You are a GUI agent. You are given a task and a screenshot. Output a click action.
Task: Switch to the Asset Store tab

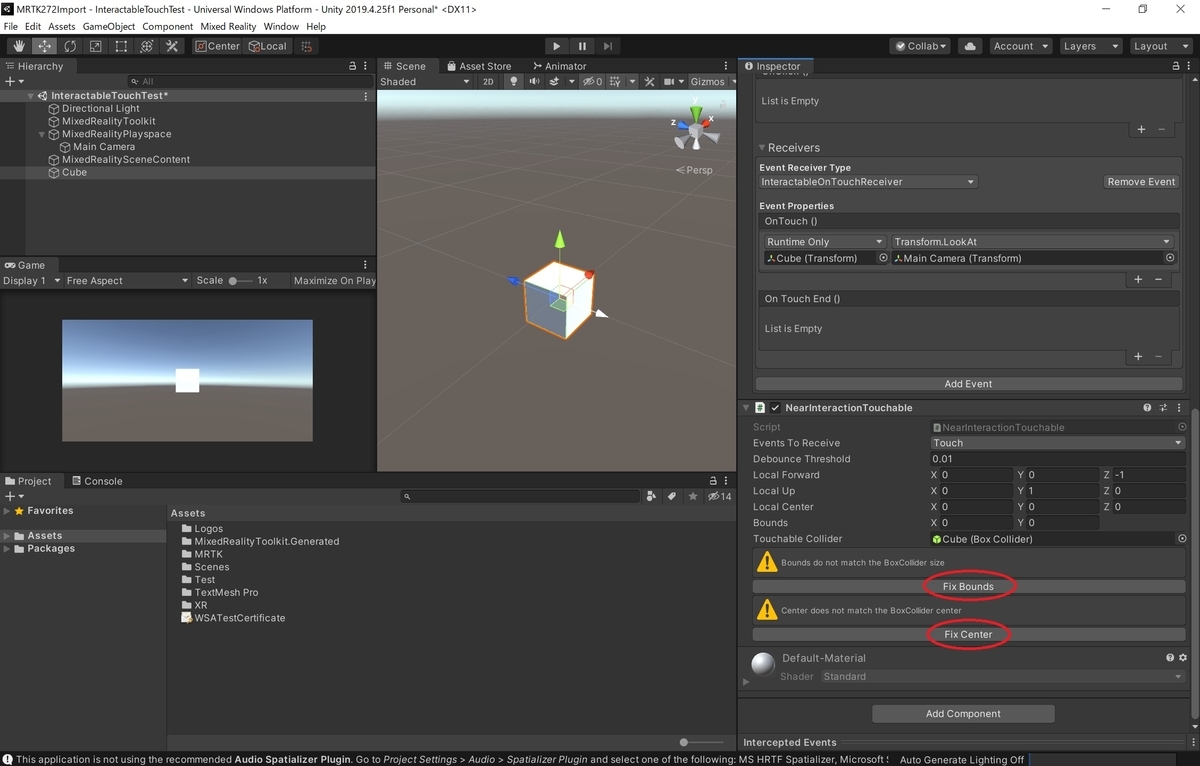click(478, 66)
